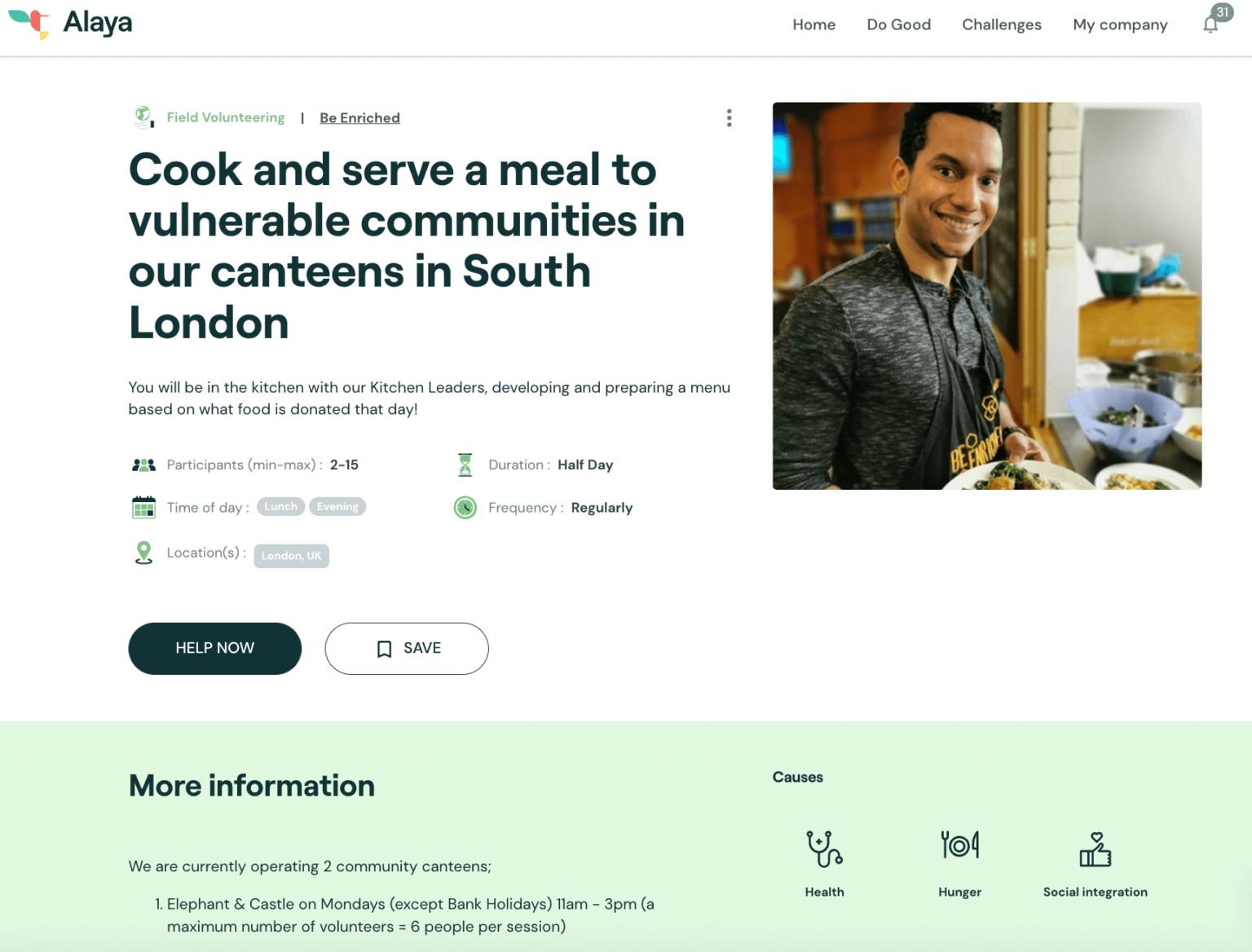Click the time of day calendar icon
This screenshot has height=952, width=1252.
(x=143, y=507)
